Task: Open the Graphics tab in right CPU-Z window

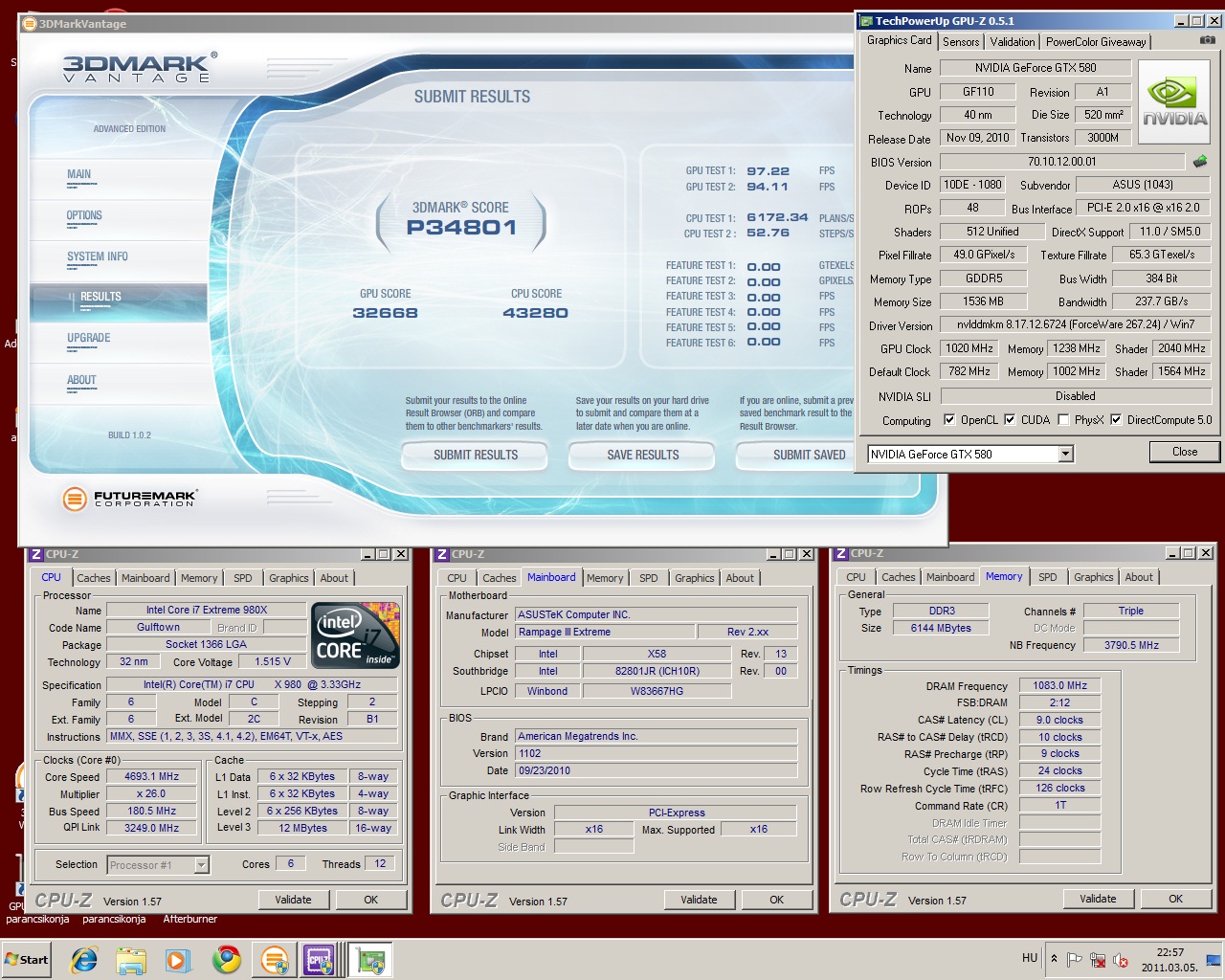Action: click(x=1094, y=577)
